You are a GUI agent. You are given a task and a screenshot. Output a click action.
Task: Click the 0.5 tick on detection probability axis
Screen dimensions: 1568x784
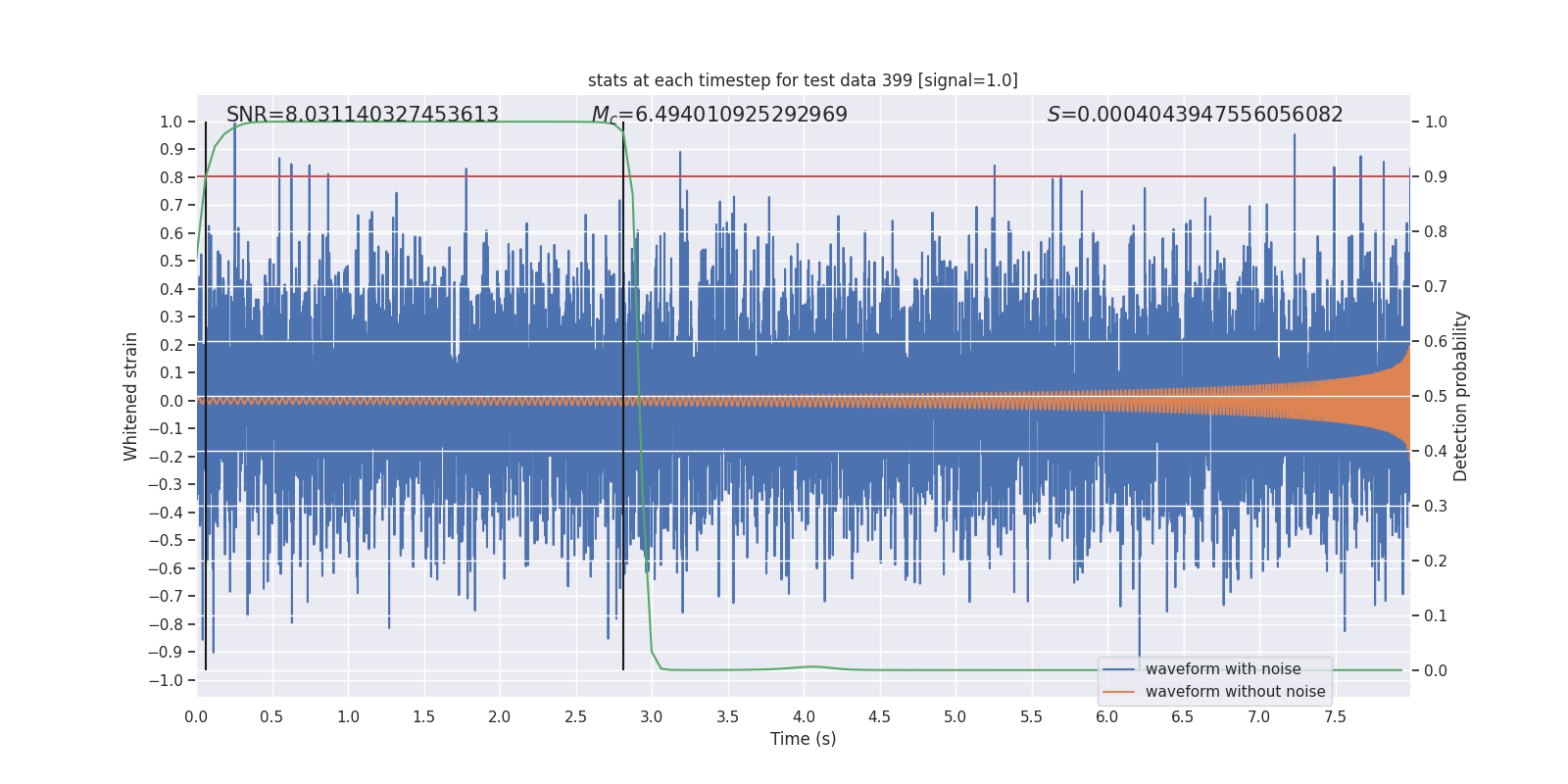click(x=1436, y=397)
